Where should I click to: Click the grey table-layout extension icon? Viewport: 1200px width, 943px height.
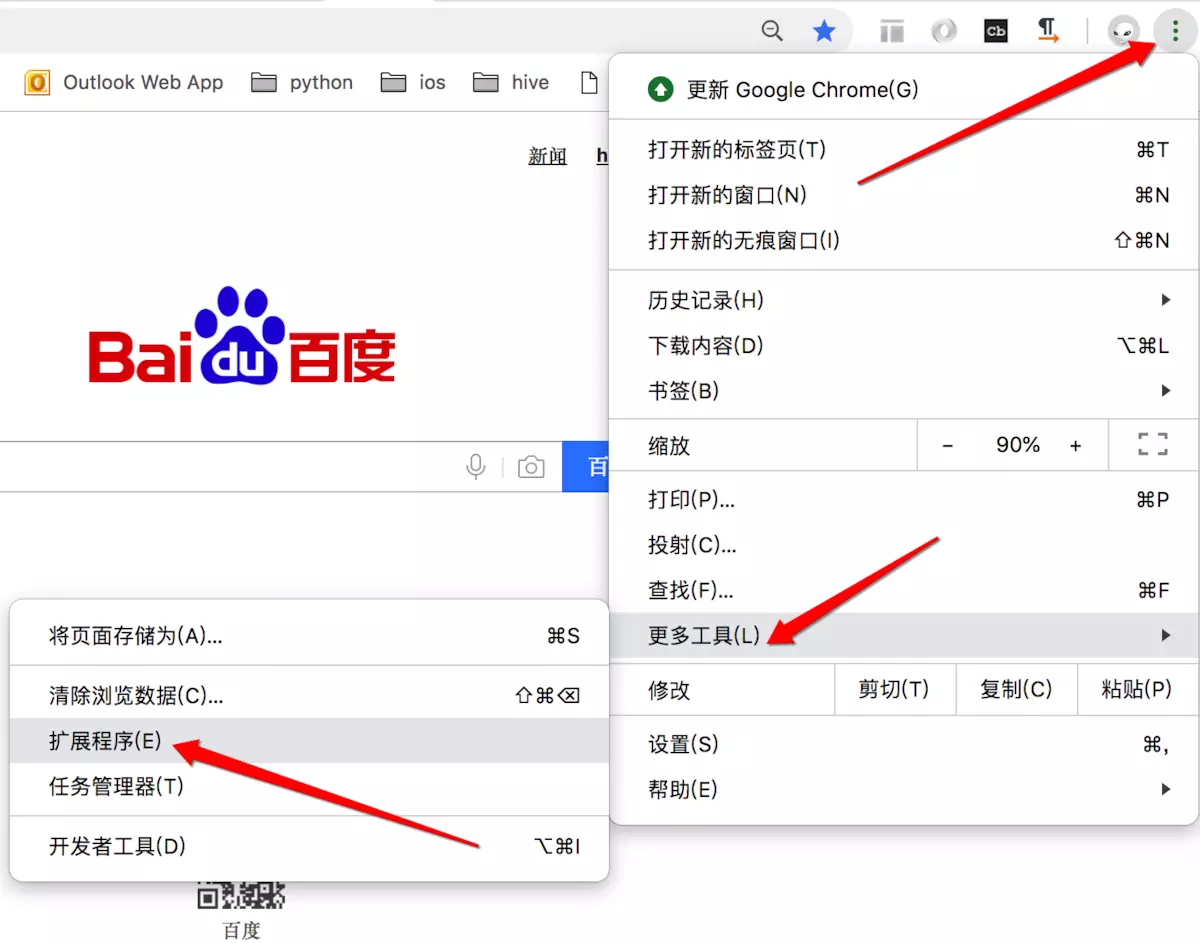coord(892,32)
